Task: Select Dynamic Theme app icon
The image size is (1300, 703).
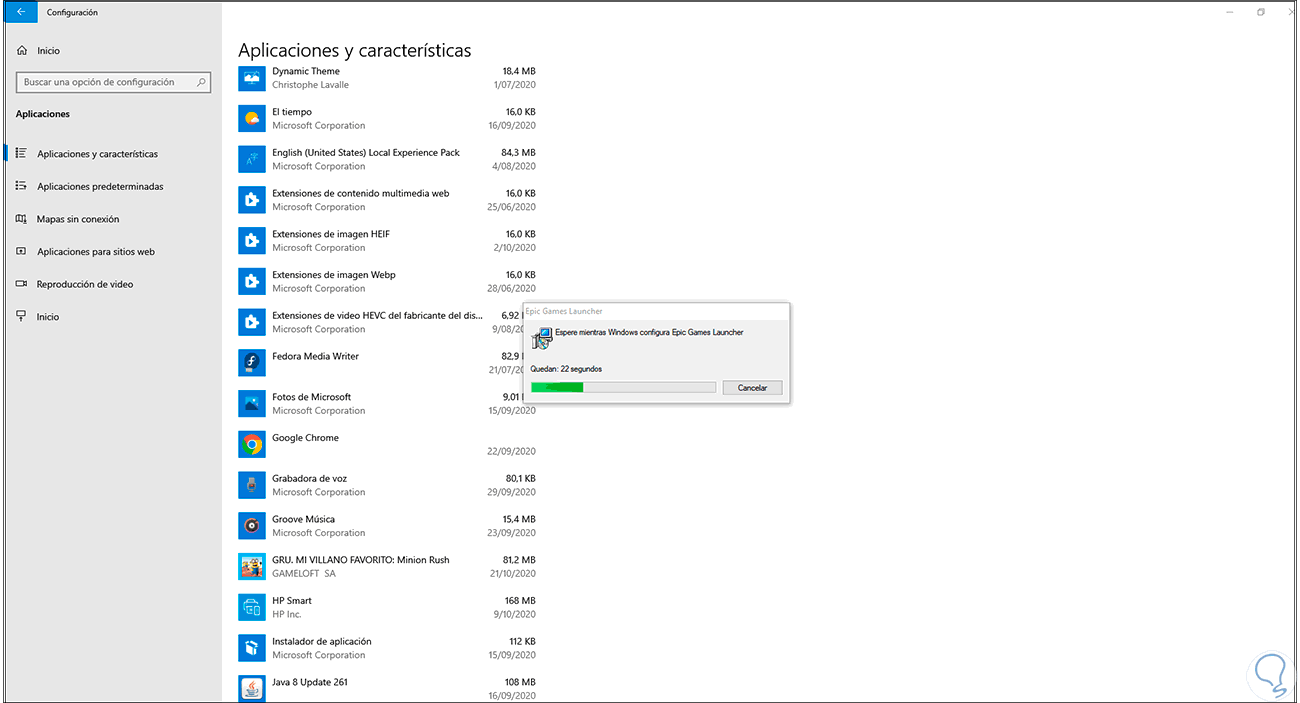Action: (252, 78)
